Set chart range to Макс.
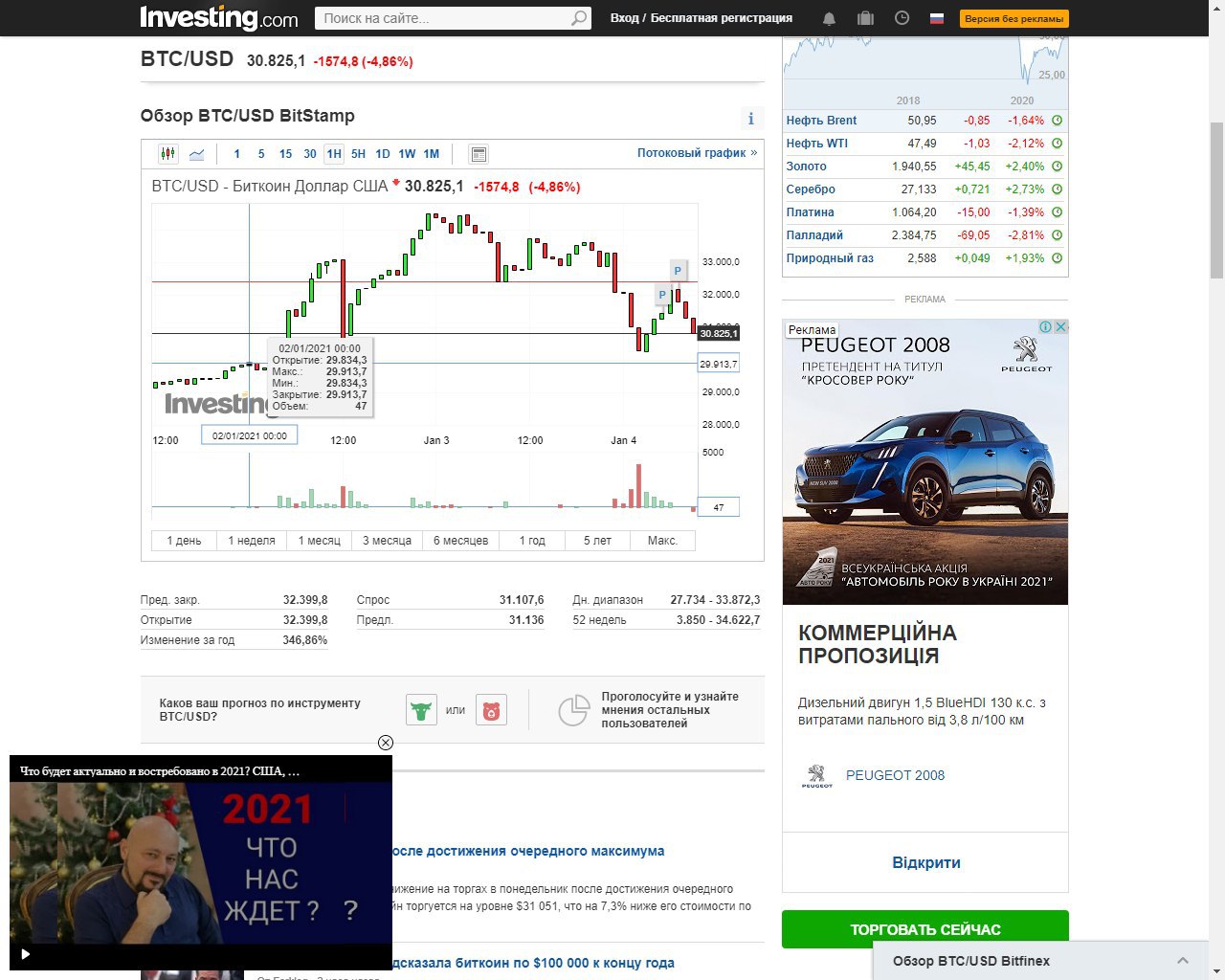The width and height of the screenshot is (1225, 980). pyautogui.click(x=662, y=541)
